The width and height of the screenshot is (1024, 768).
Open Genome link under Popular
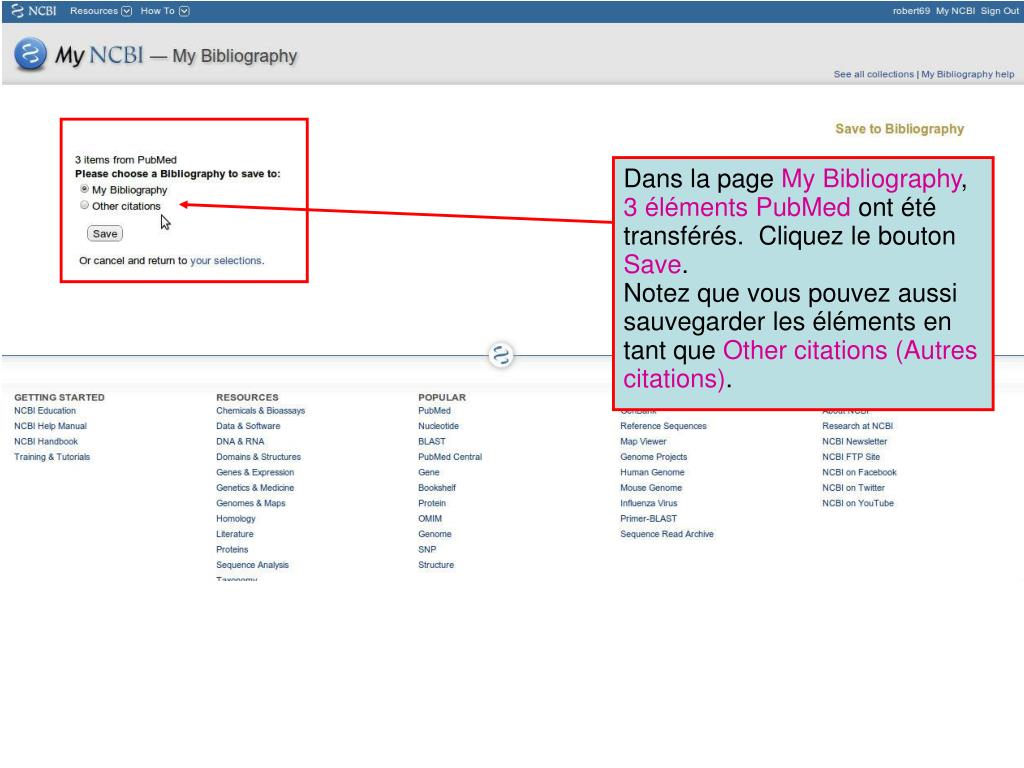pos(434,534)
